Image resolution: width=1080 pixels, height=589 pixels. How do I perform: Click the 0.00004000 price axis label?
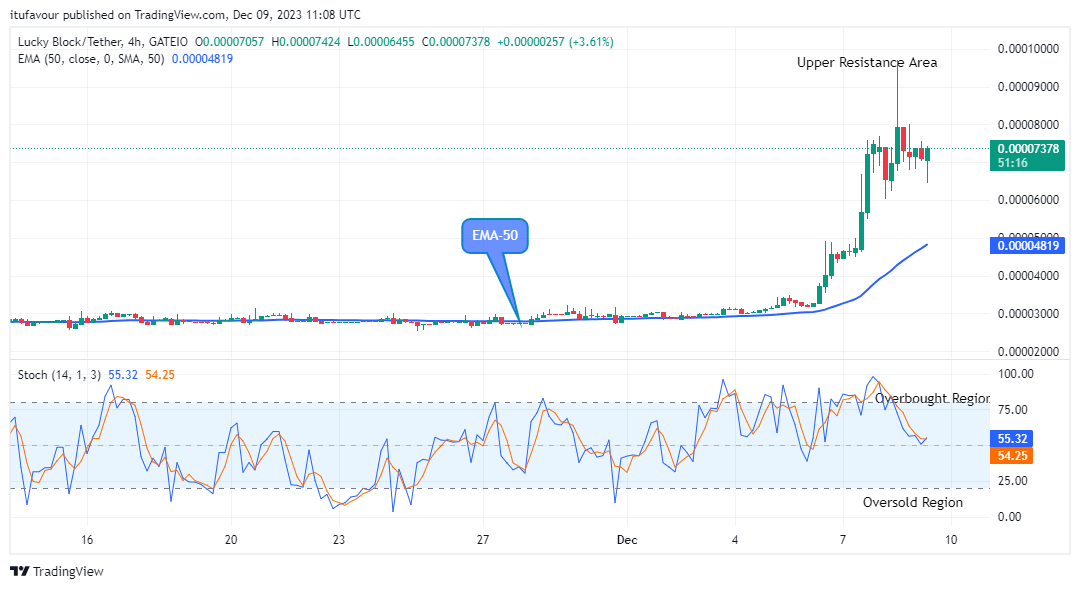tap(1028, 276)
